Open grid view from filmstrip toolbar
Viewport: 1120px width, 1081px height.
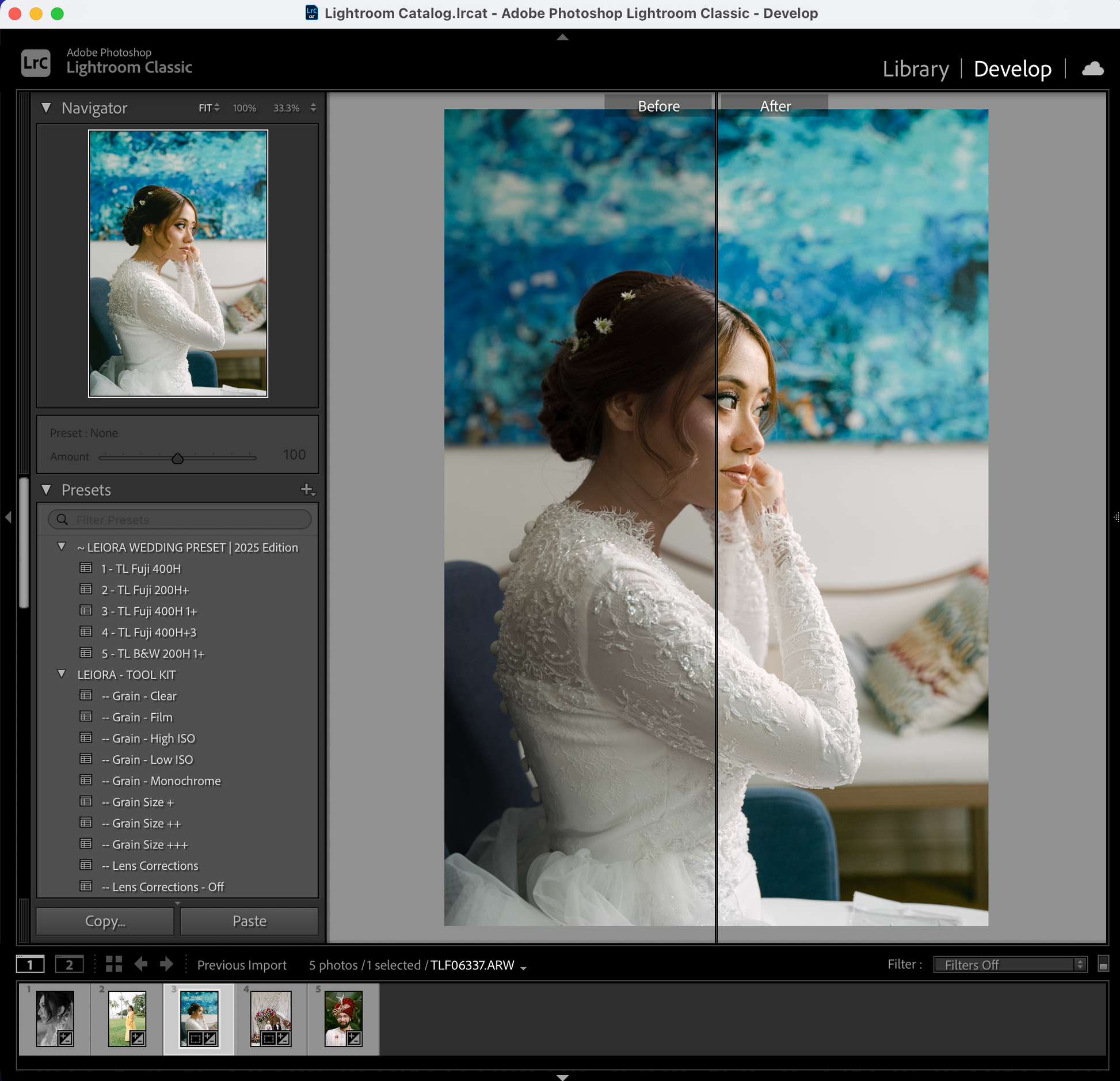click(114, 964)
